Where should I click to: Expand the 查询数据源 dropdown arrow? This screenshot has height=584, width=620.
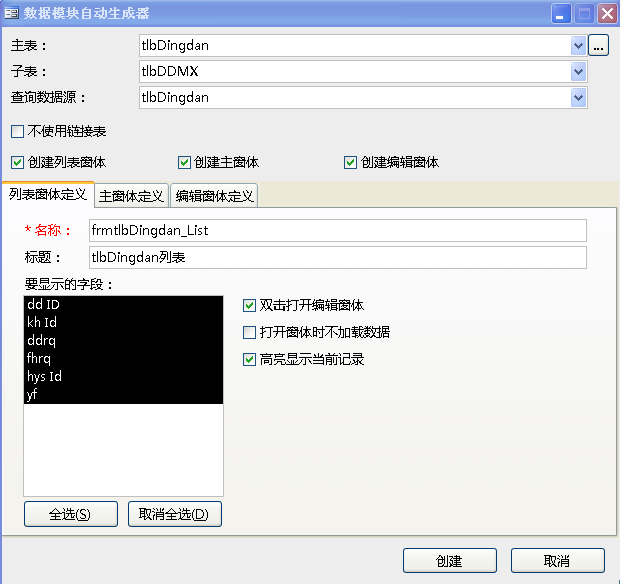coord(578,98)
